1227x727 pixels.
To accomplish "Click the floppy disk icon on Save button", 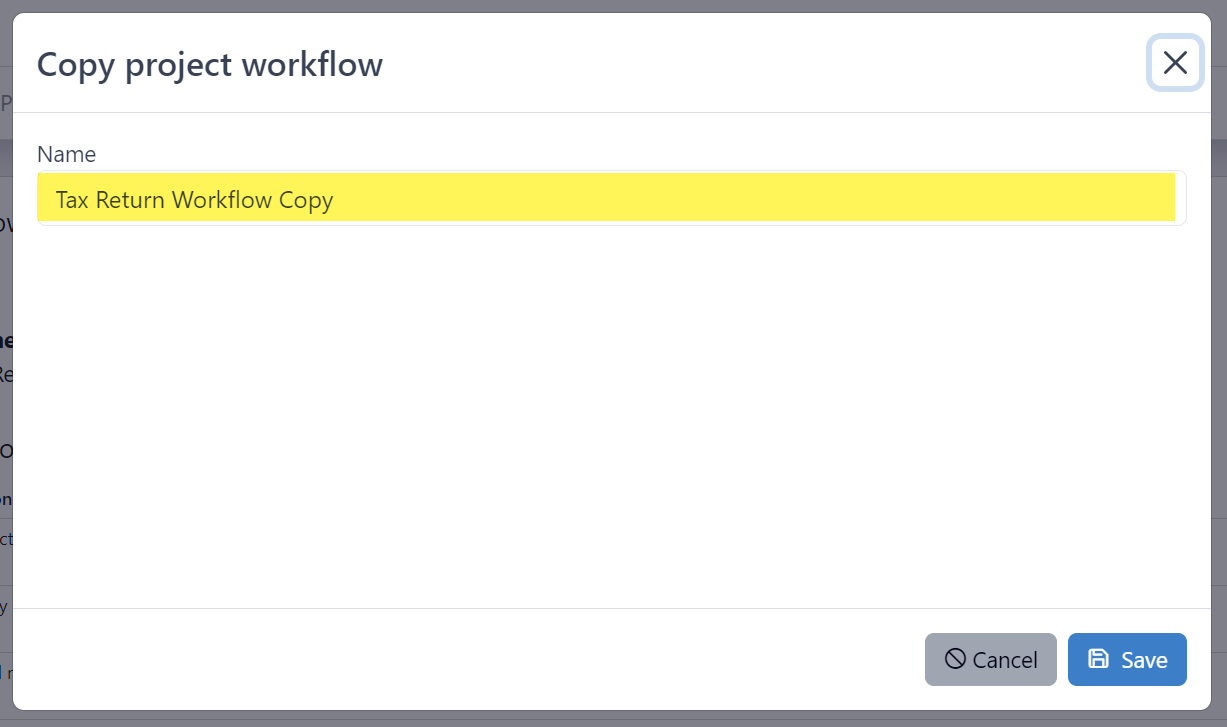I will coord(1099,659).
